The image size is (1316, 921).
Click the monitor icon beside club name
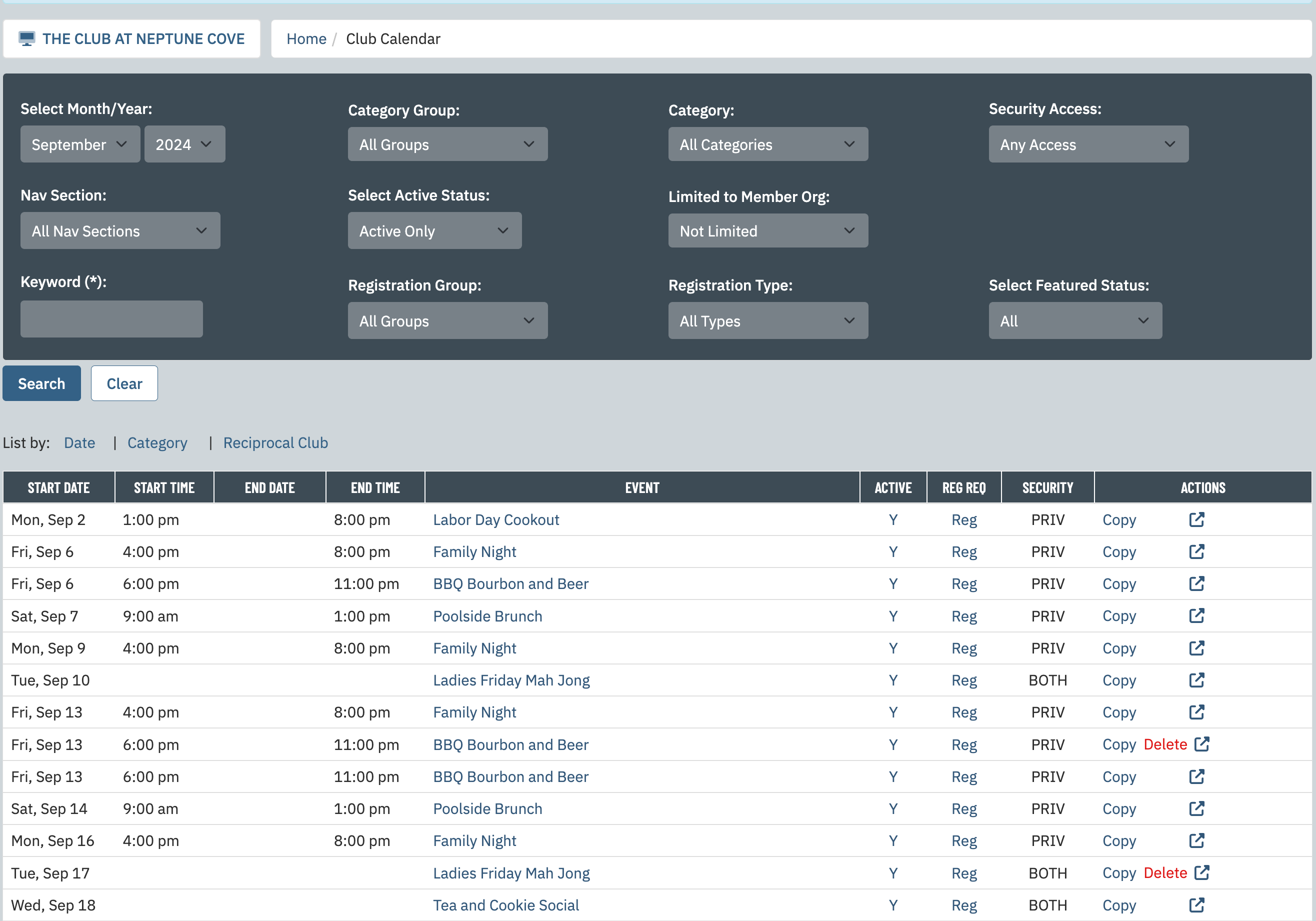[26, 38]
